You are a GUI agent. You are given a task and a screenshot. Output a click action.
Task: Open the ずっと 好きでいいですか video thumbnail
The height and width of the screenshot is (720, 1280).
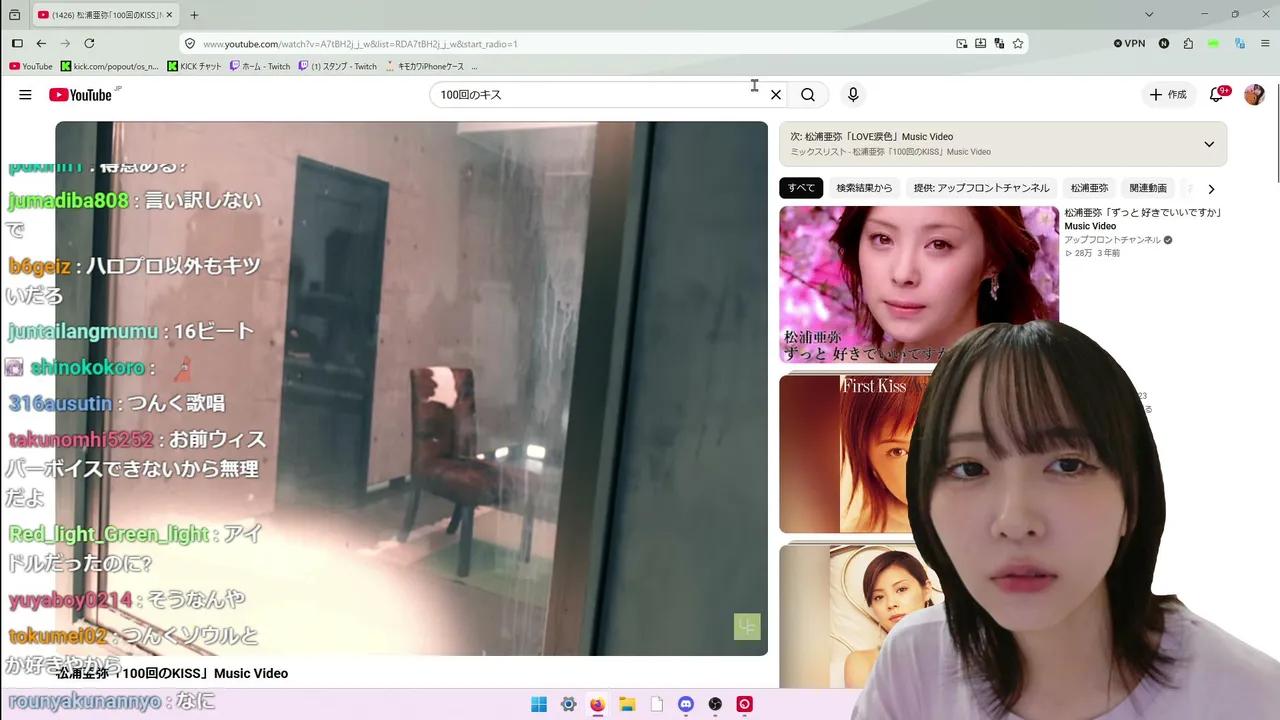point(919,284)
